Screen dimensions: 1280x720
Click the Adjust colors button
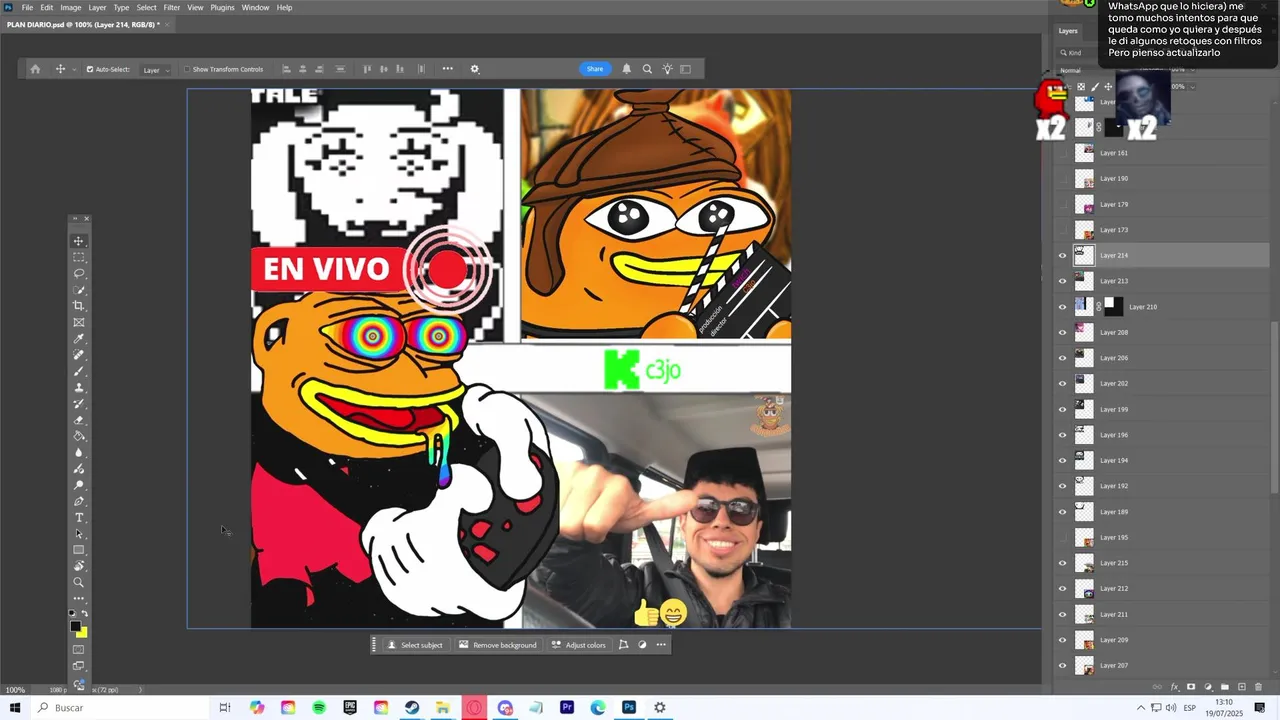pyautogui.click(x=578, y=645)
